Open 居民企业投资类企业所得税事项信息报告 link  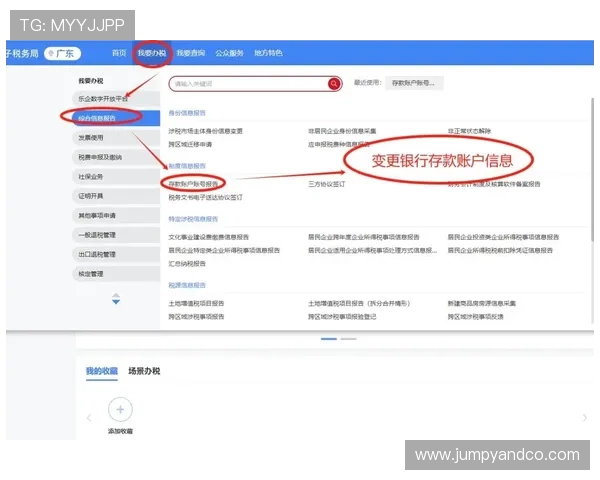coord(504,237)
